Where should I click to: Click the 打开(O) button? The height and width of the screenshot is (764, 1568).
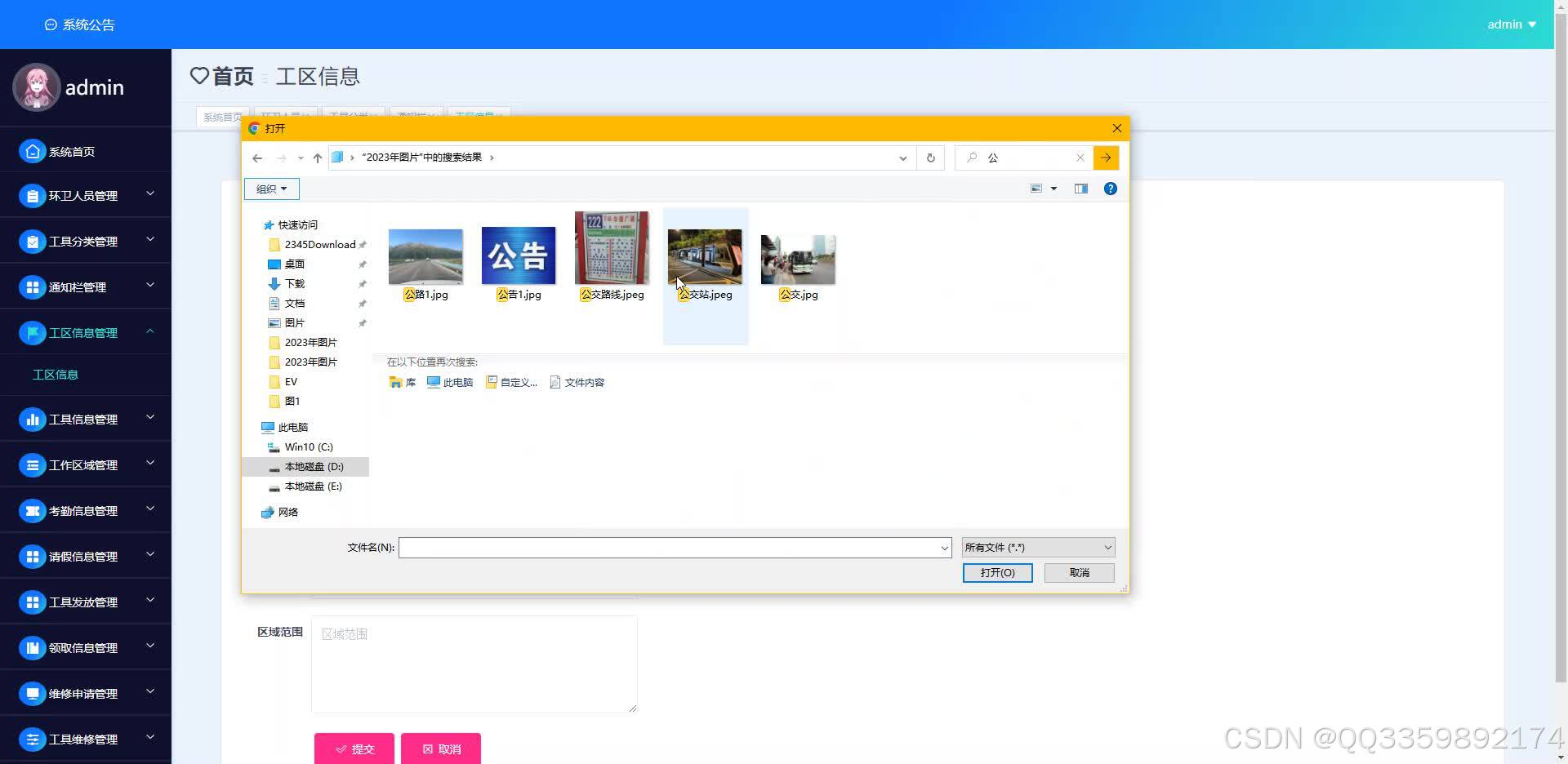coord(997,573)
